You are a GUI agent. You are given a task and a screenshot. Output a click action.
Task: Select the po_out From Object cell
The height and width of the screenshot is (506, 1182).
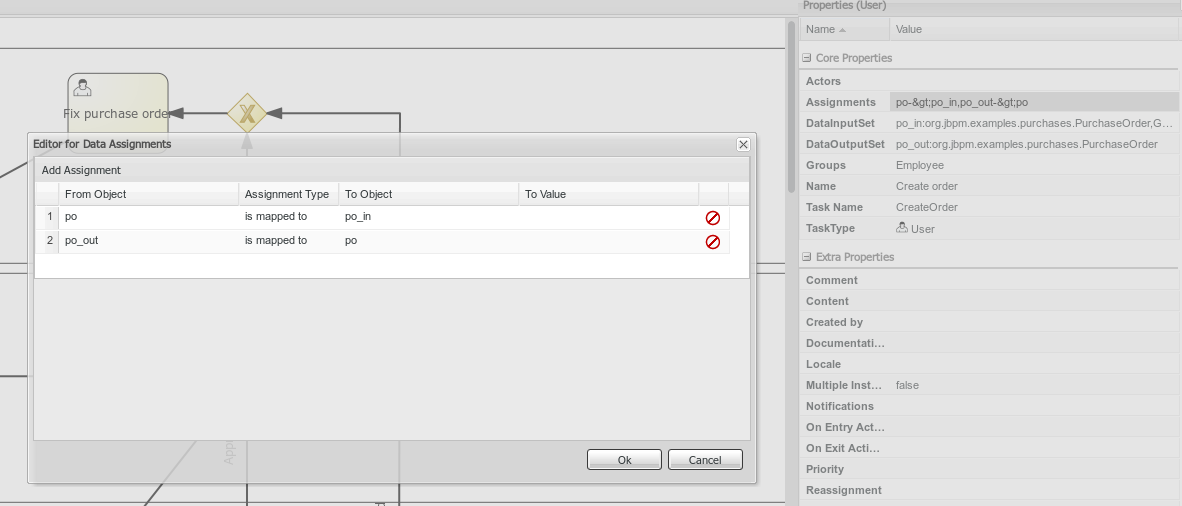click(149, 241)
